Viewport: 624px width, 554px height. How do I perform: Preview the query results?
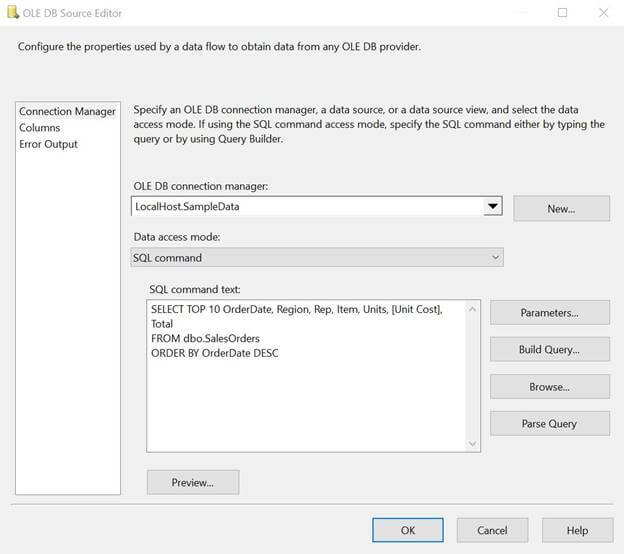pyautogui.click(x=193, y=482)
